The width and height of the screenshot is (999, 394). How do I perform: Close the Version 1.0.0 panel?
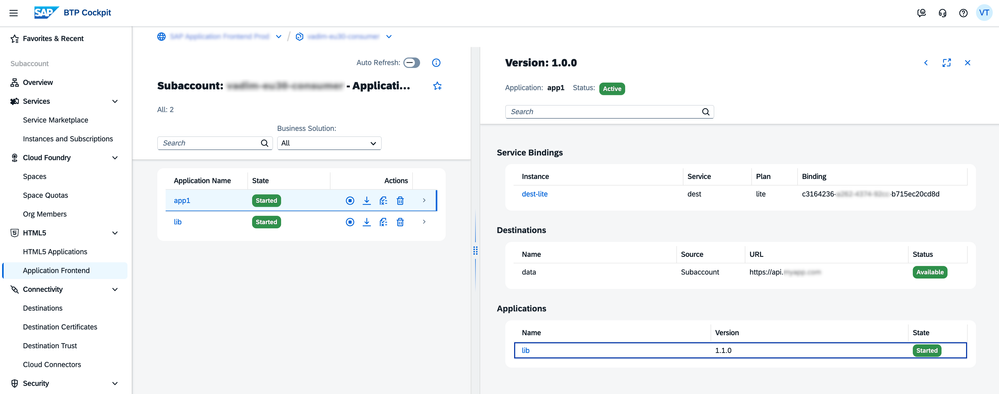coord(967,62)
